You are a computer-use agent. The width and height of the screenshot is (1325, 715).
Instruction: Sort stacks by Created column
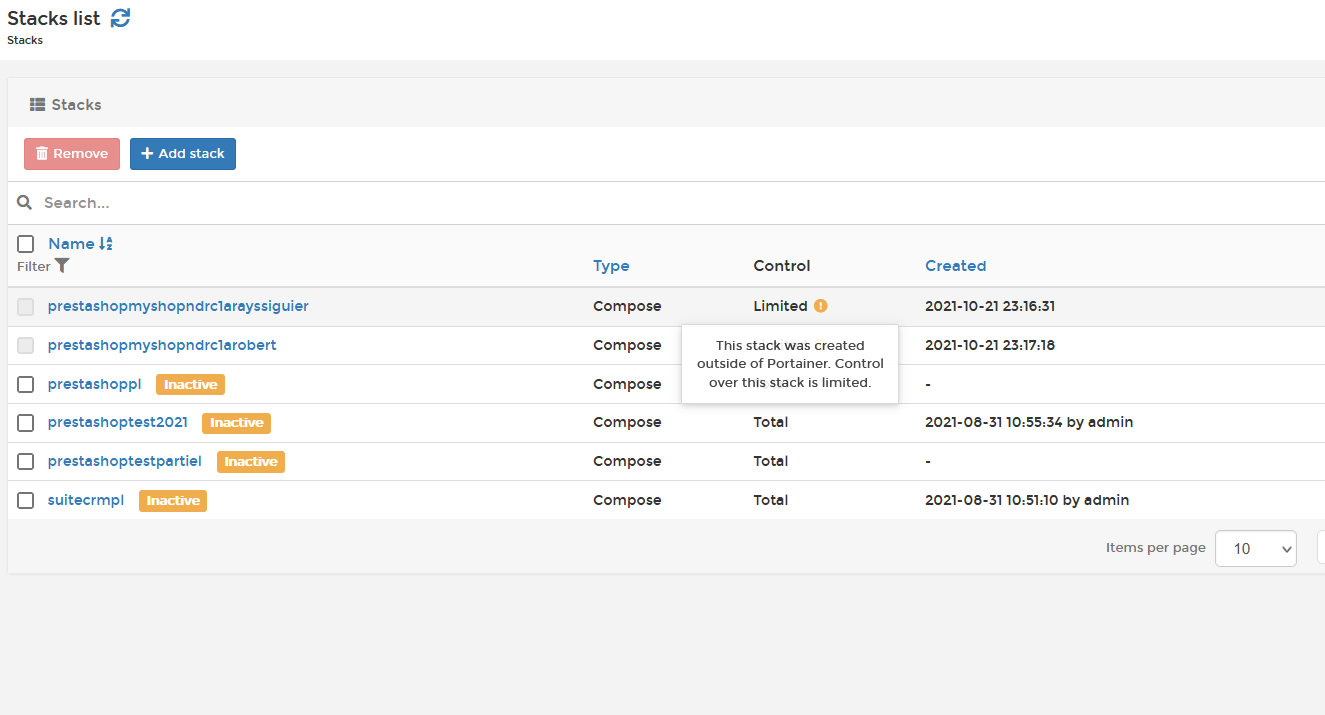955,266
